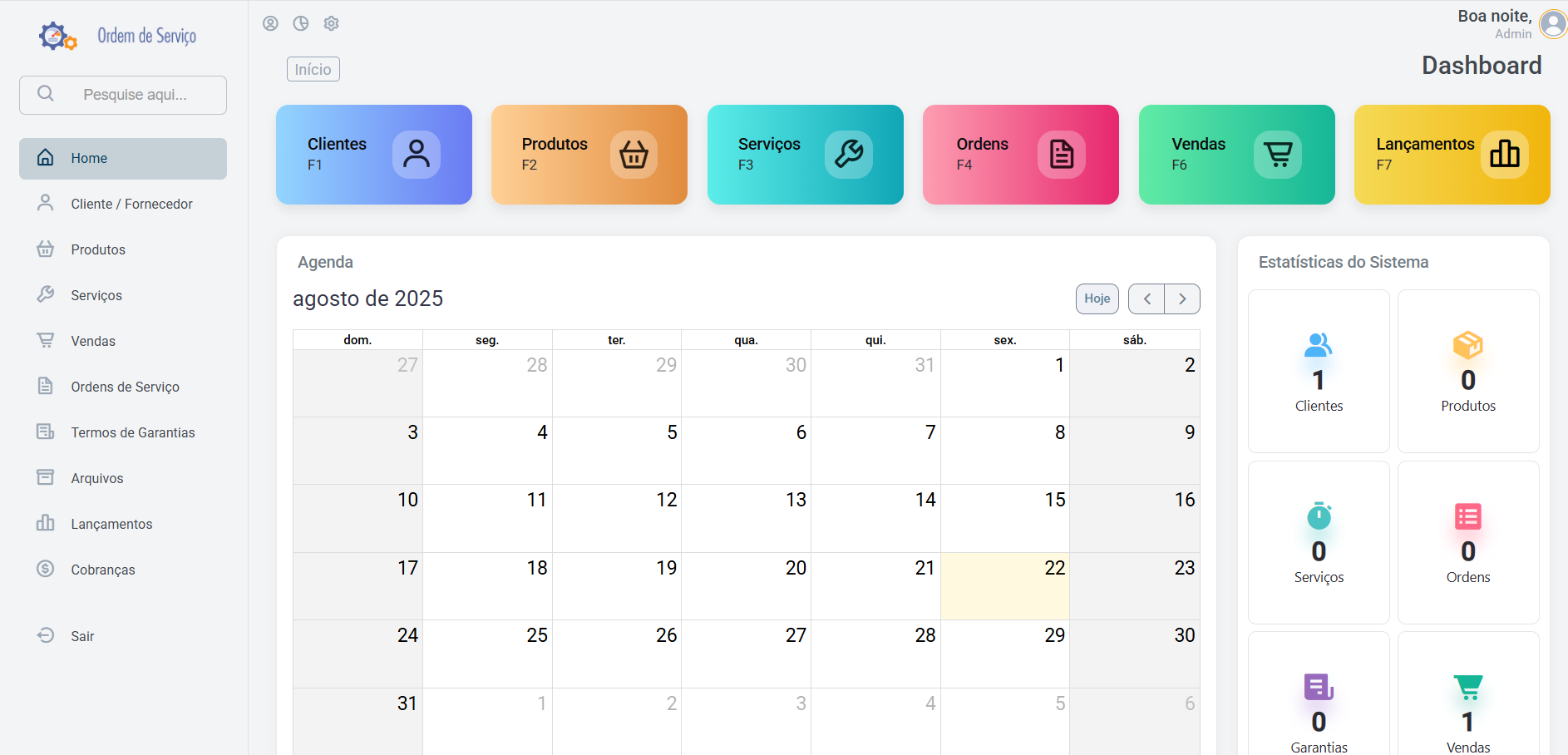Viewport: 1568px width, 755px height.
Task: Select Ordens de Serviço sidebar item
Action: coord(123,387)
